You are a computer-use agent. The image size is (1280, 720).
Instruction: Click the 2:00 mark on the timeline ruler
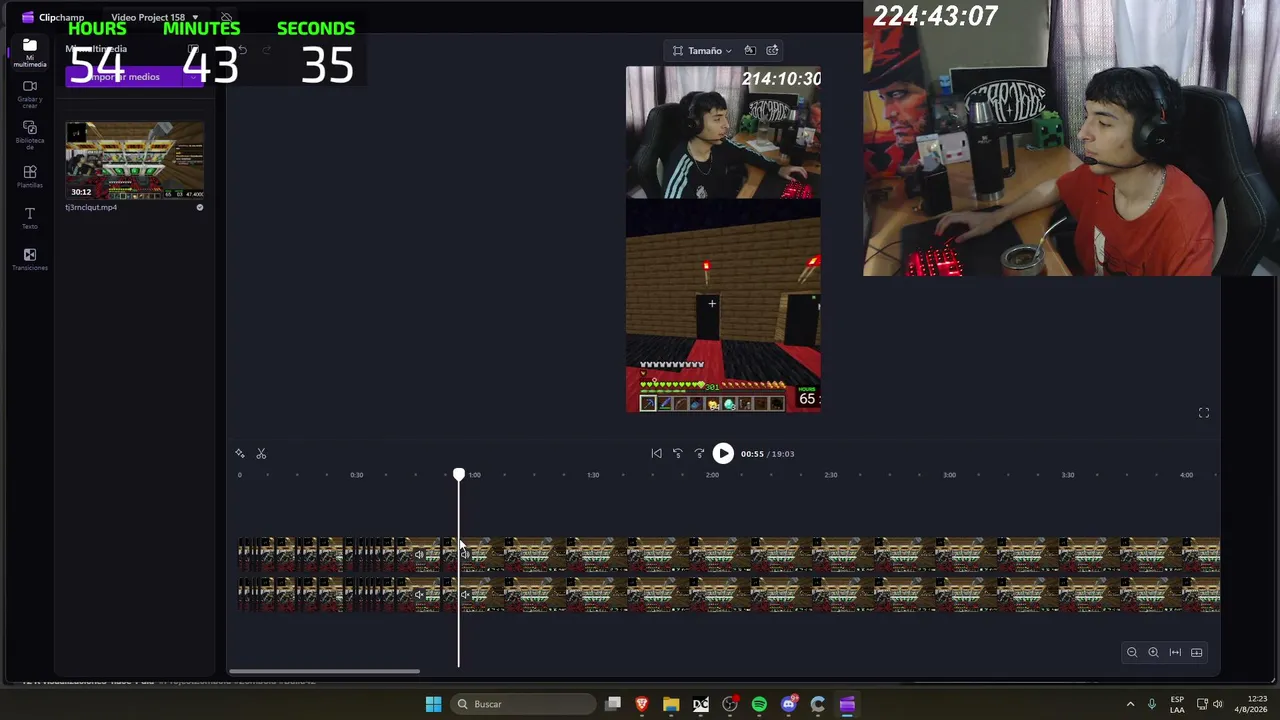tap(712, 475)
